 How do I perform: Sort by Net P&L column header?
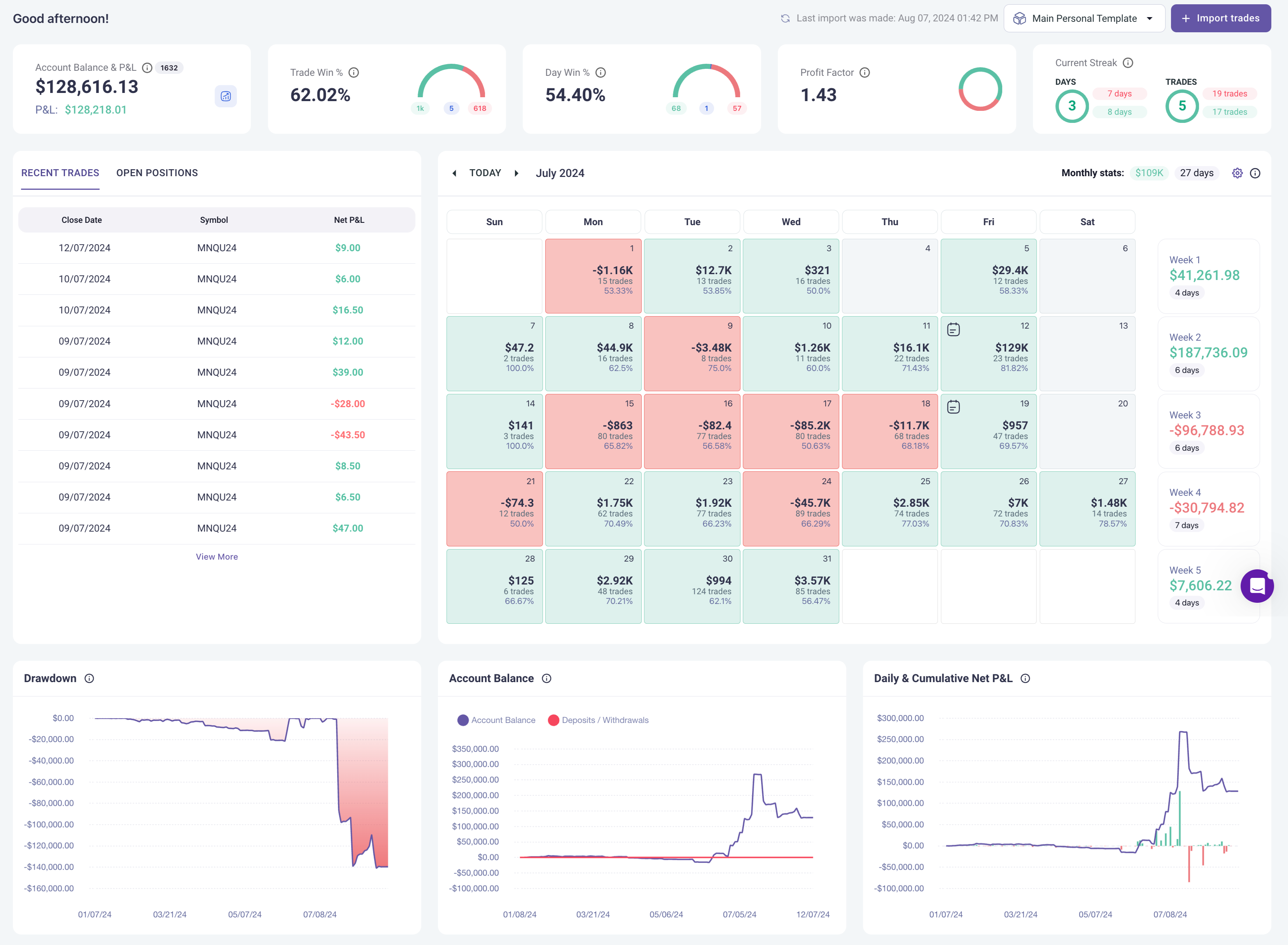click(x=349, y=220)
